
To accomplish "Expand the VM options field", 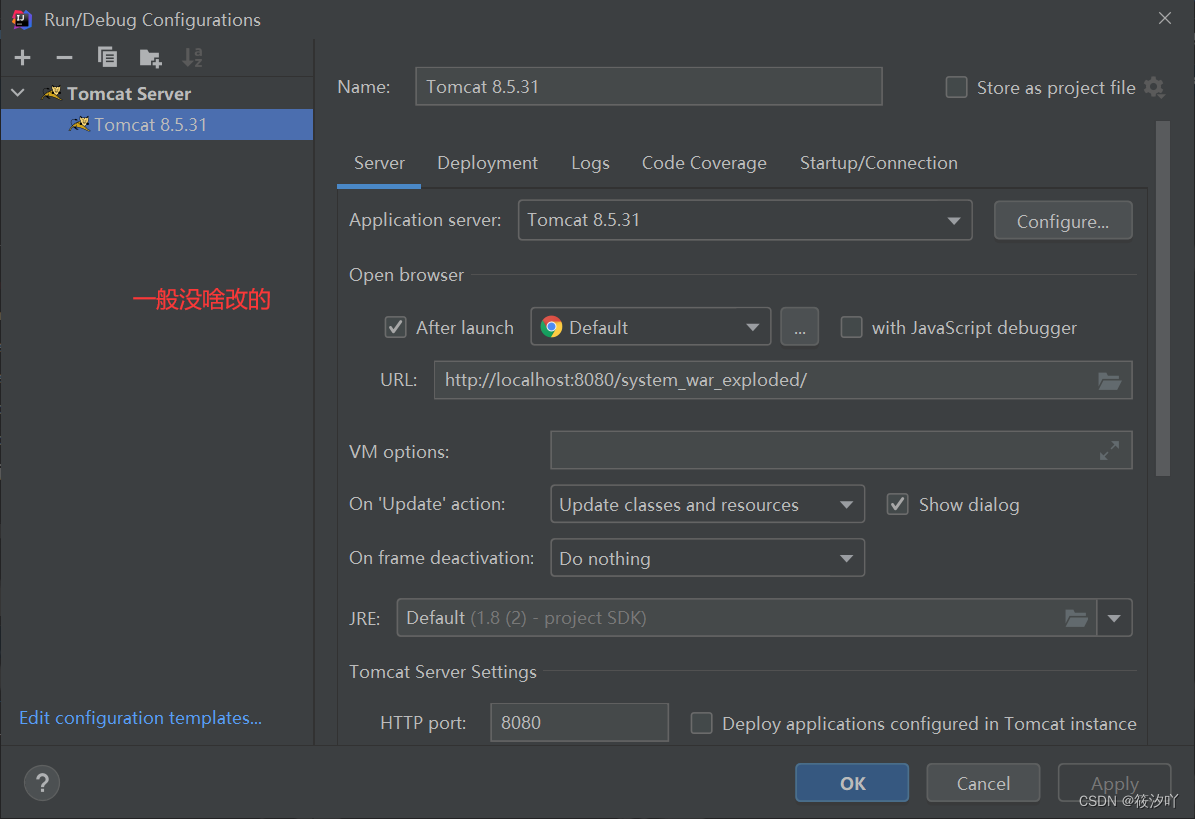I will click(1109, 450).
